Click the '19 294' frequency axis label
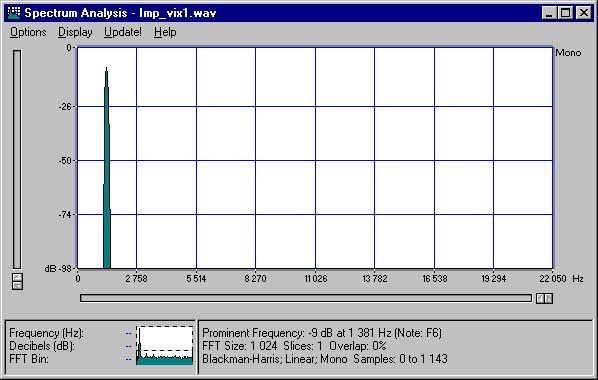598x380 pixels. pos(494,279)
